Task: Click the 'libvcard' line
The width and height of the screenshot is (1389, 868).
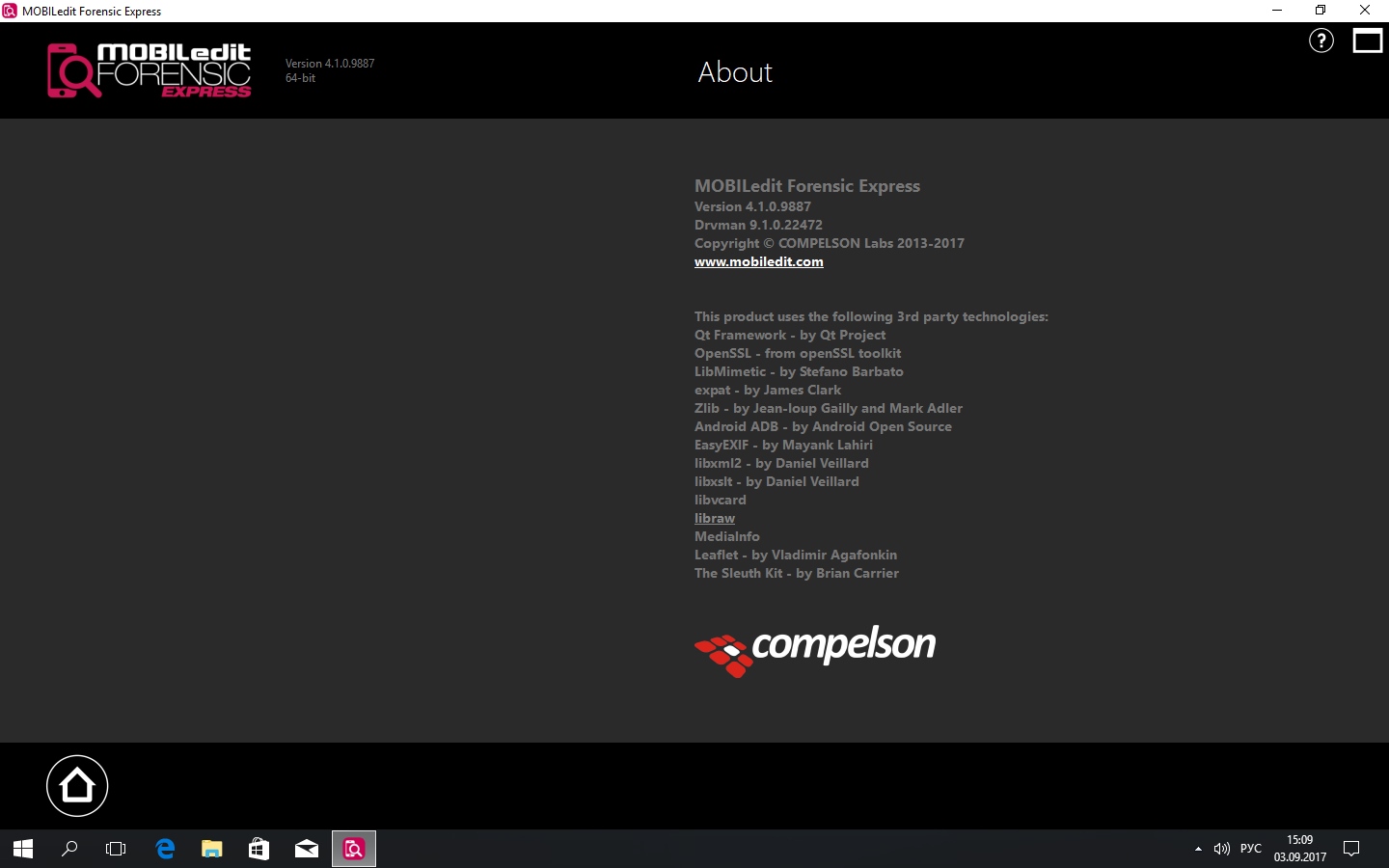Action: click(721, 500)
